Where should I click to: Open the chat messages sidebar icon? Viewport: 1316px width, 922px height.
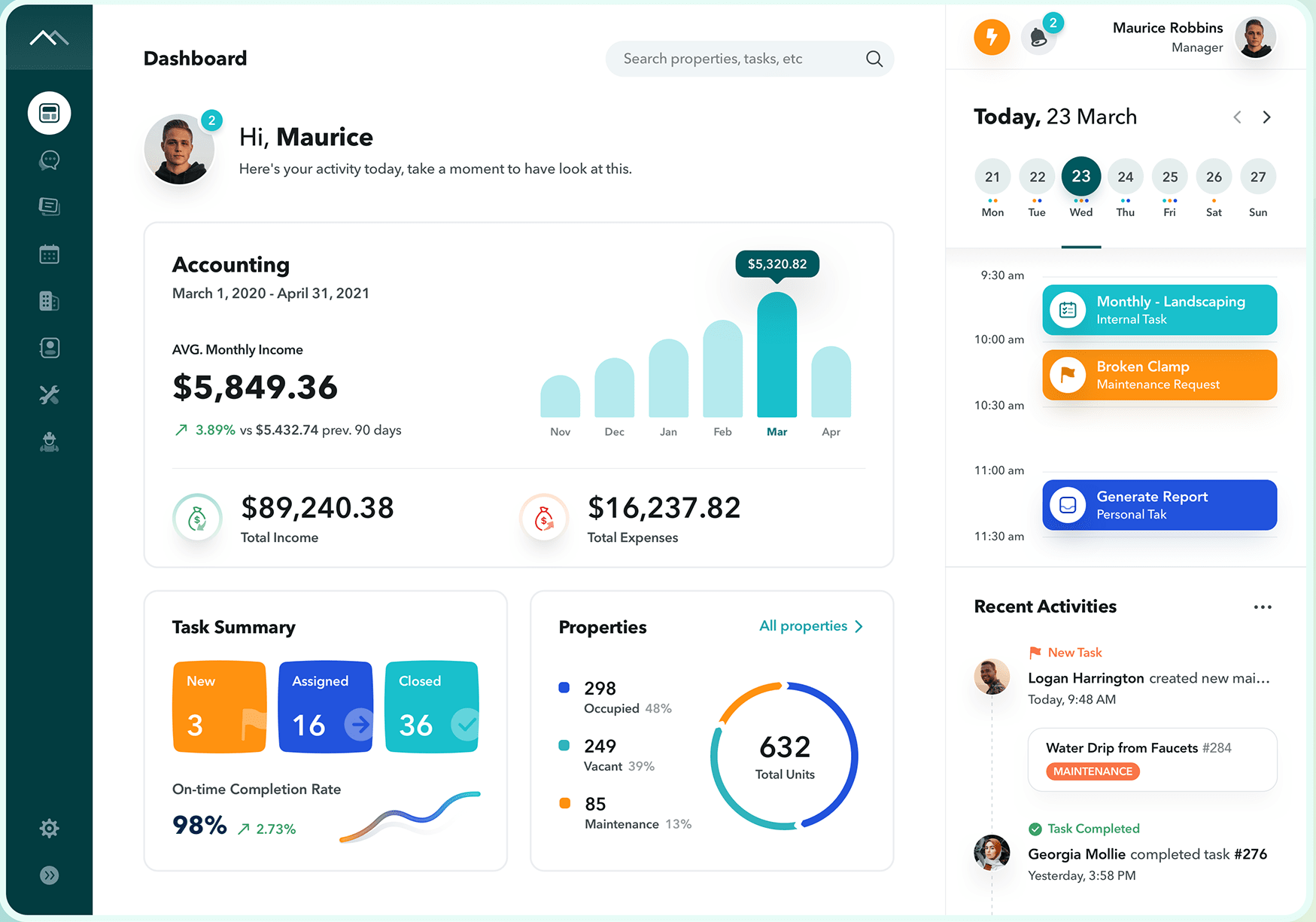(x=50, y=160)
